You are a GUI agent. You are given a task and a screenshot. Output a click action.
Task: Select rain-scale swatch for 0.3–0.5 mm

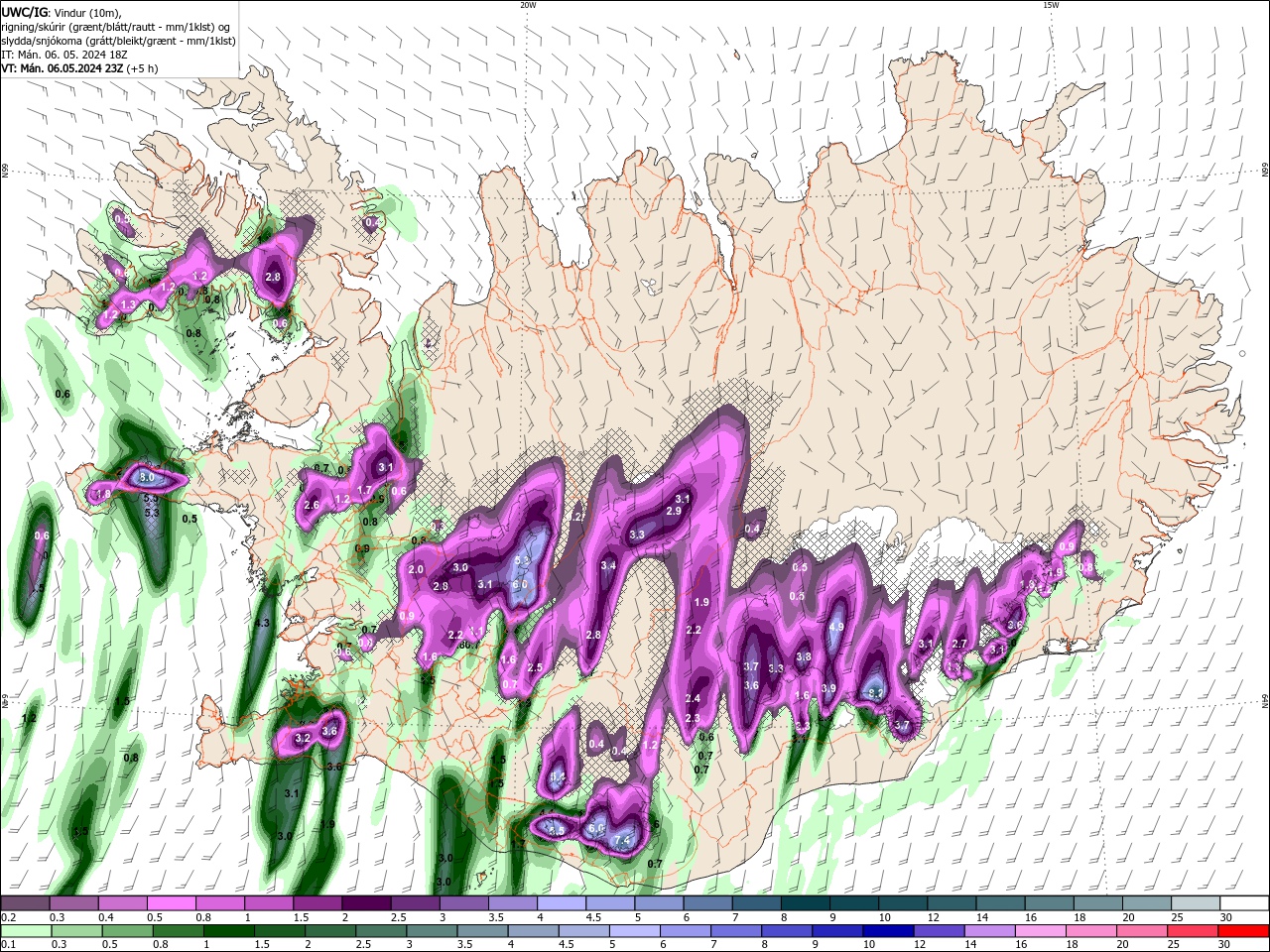pyautogui.click(x=77, y=930)
